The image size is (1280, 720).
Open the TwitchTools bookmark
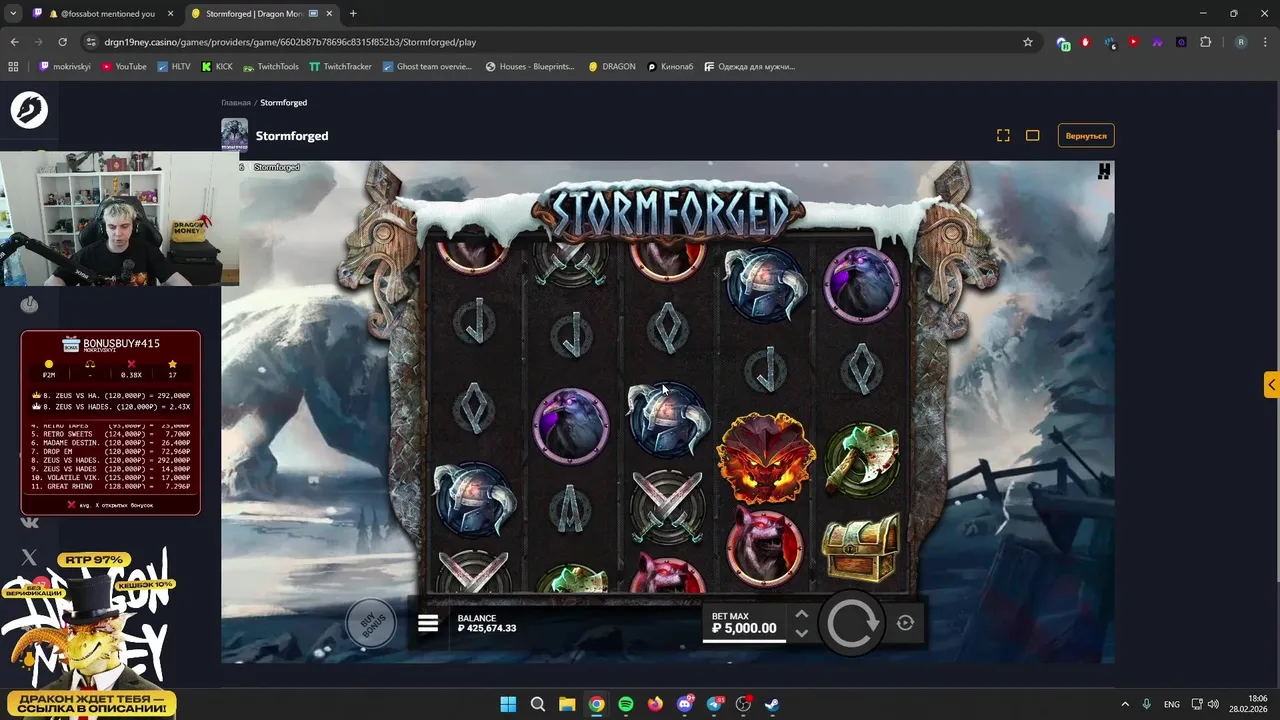click(x=270, y=67)
